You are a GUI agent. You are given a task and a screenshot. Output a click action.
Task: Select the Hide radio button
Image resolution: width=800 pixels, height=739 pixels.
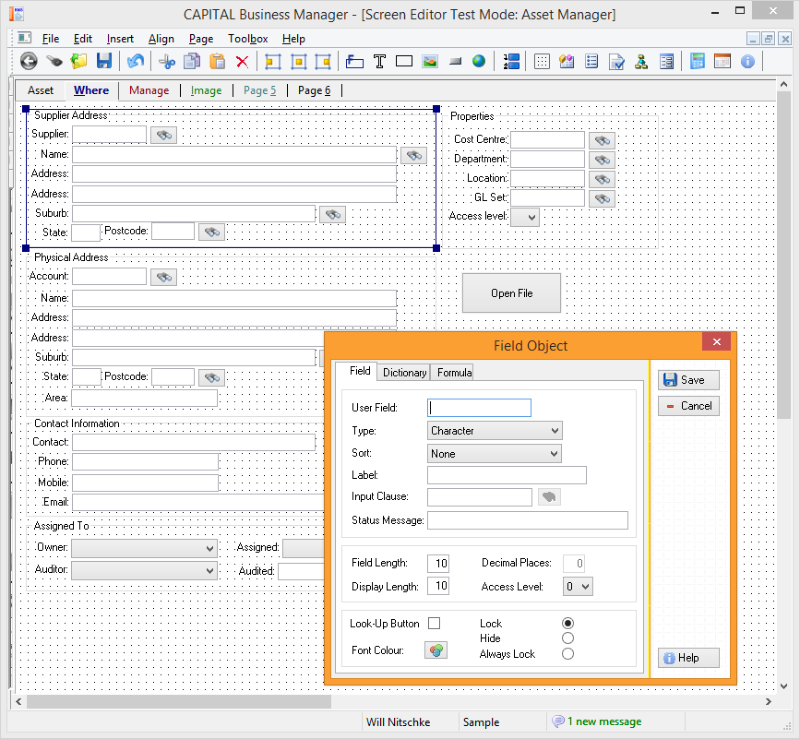pos(568,638)
